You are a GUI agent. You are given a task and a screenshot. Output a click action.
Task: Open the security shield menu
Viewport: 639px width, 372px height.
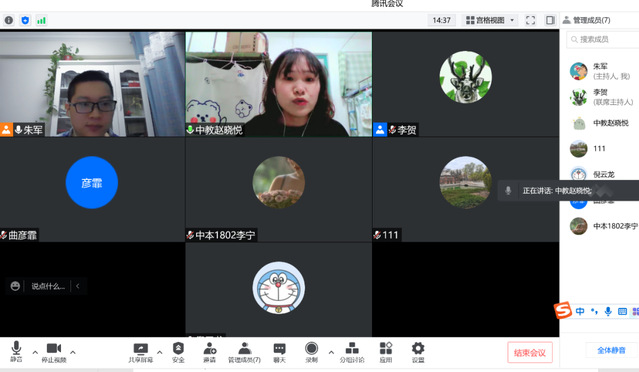[x=178, y=352]
